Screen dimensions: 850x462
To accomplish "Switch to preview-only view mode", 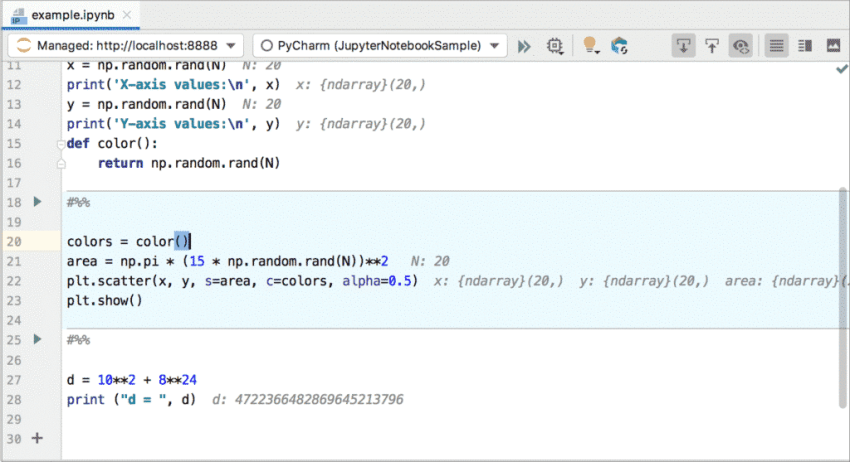I will (832, 46).
